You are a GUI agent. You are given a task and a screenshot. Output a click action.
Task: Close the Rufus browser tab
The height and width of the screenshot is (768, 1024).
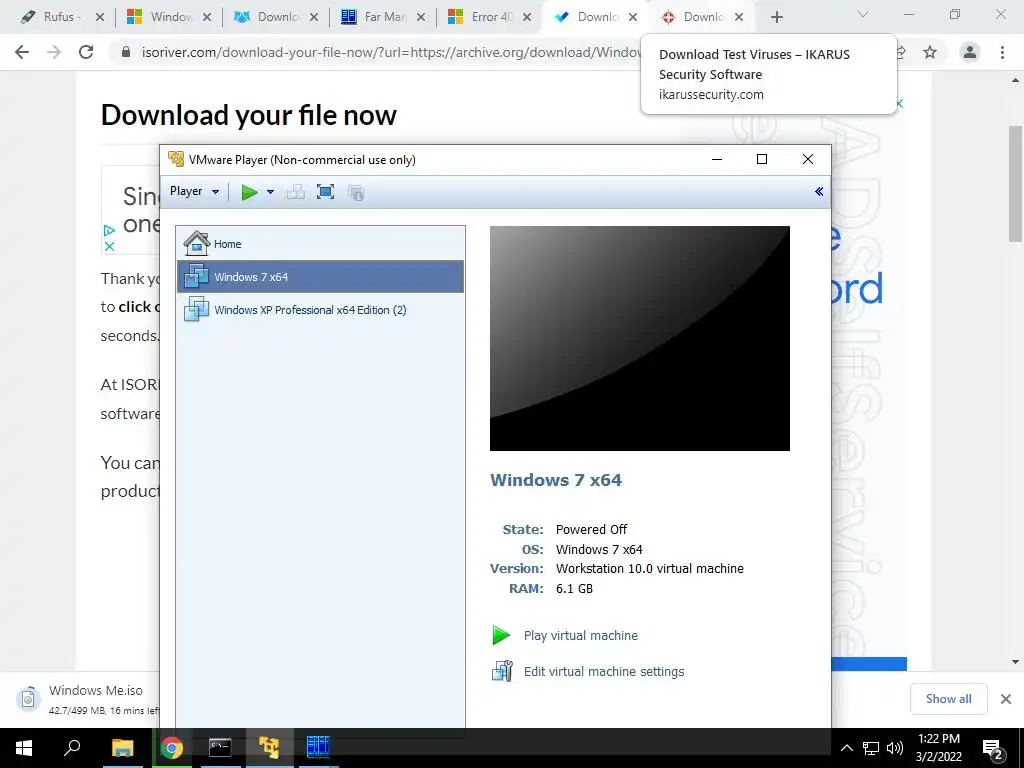pyautogui.click(x=100, y=17)
